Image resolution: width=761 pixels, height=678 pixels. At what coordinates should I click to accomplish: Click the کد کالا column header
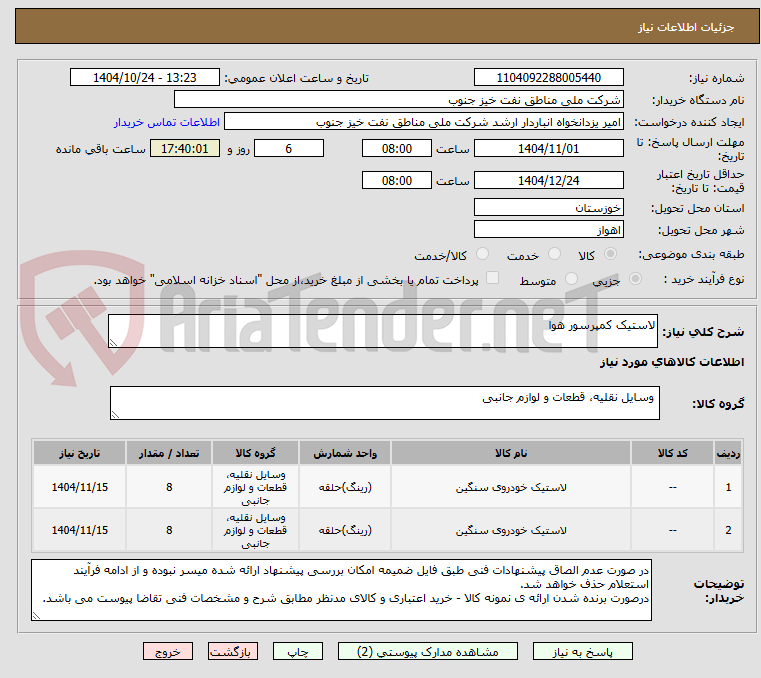(x=672, y=453)
